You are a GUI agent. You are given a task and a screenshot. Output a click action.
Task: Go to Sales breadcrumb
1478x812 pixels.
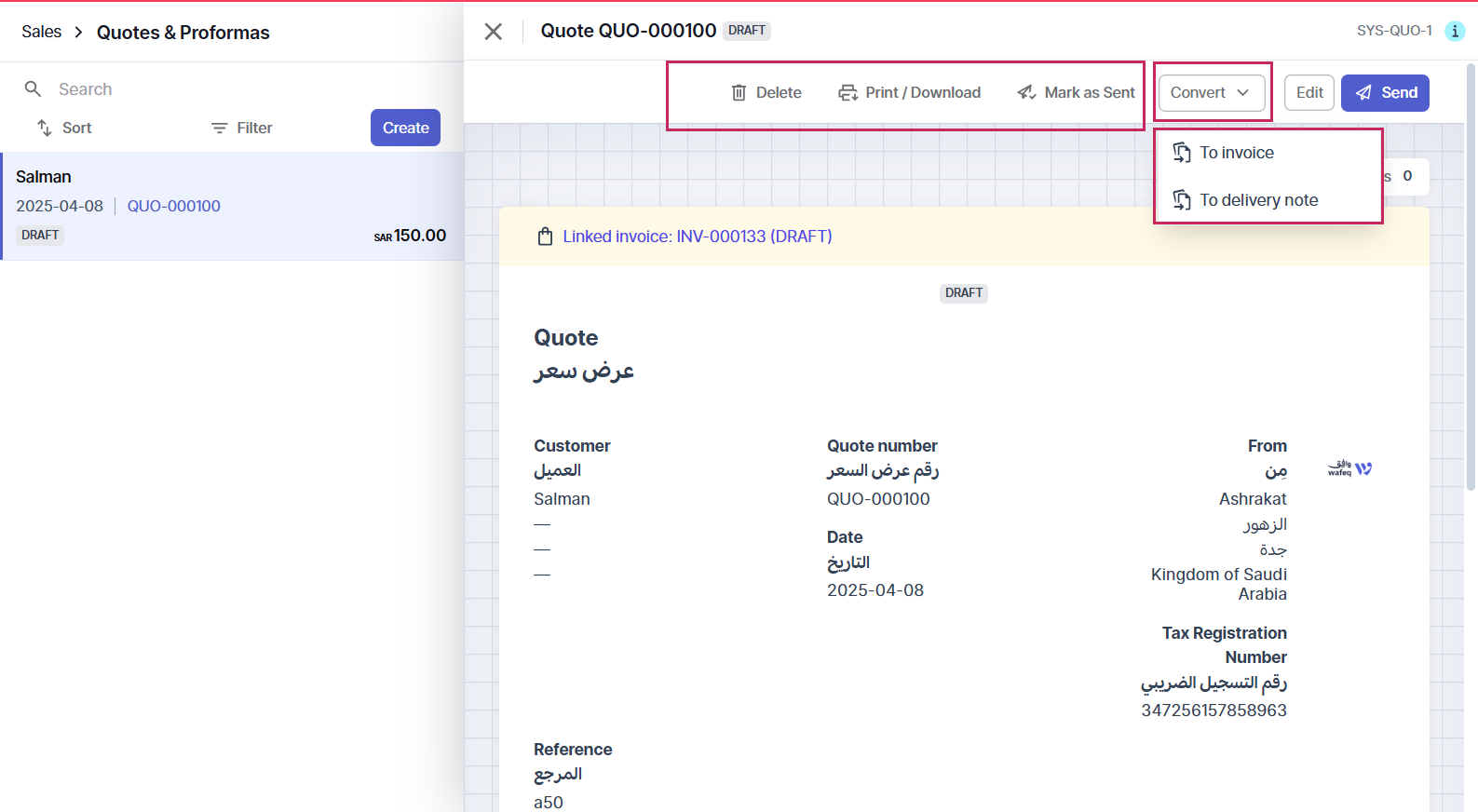[x=42, y=32]
